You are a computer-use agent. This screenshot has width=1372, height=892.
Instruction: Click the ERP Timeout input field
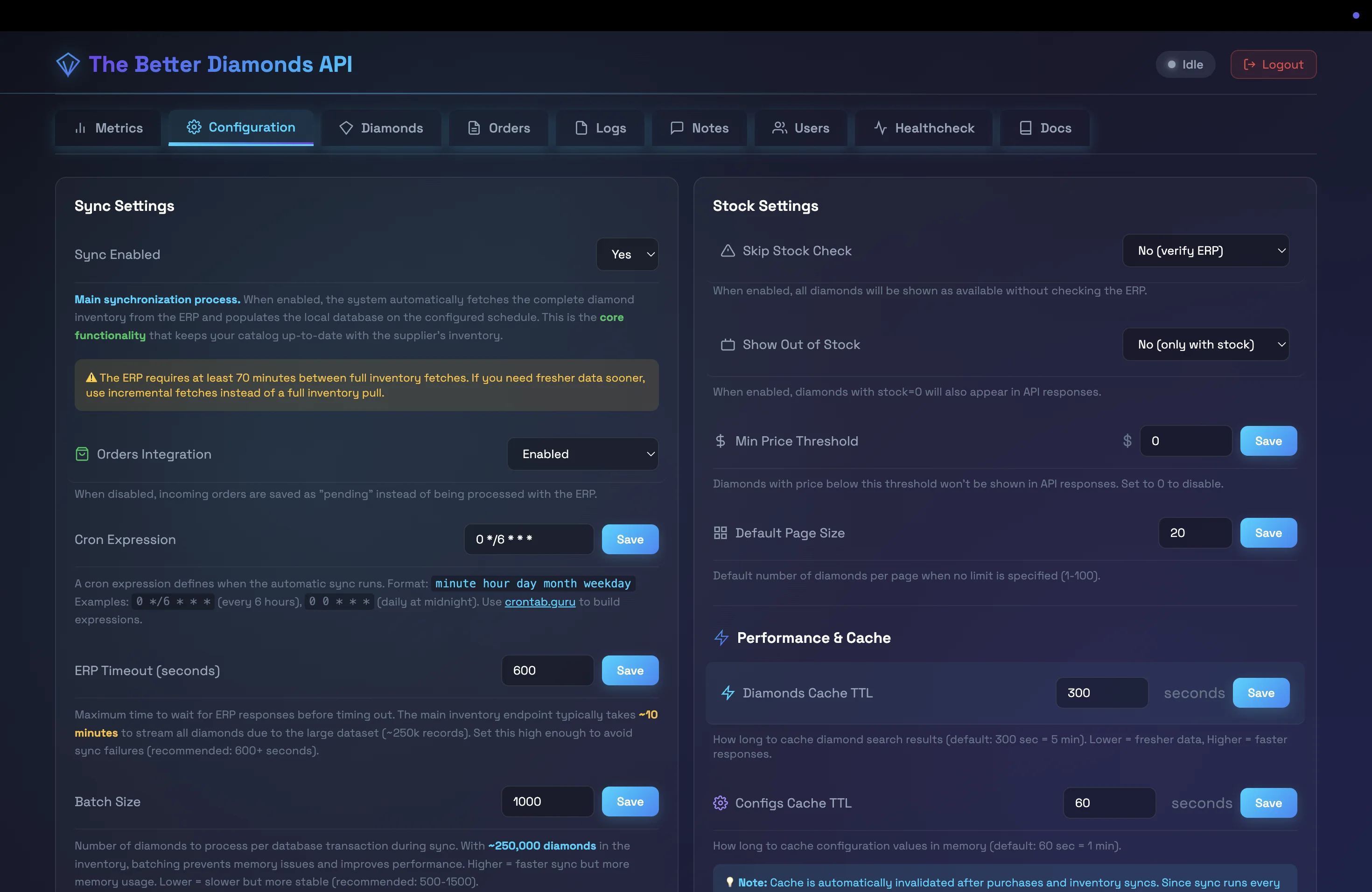point(547,670)
